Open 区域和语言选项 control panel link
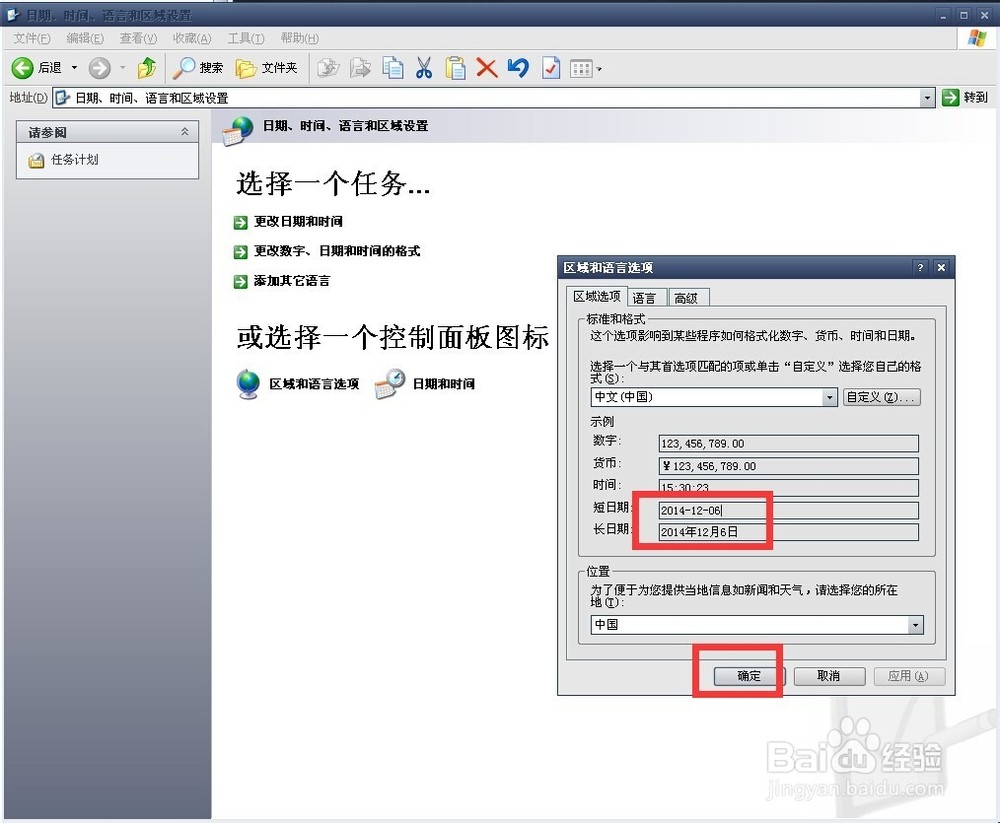The width and height of the screenshot is (1000, 823). point(314,383)
